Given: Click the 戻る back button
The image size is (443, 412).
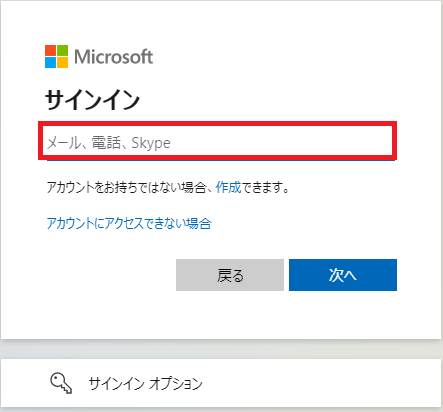Looking at the screenshot, I should point(230,275).
